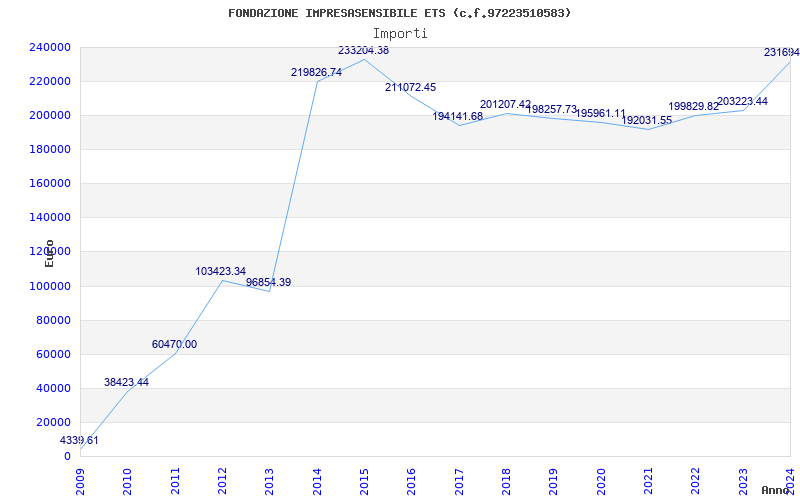Click data label 103423.34
The height and width of the screenshot is (500, 800).
click(221, 271)
